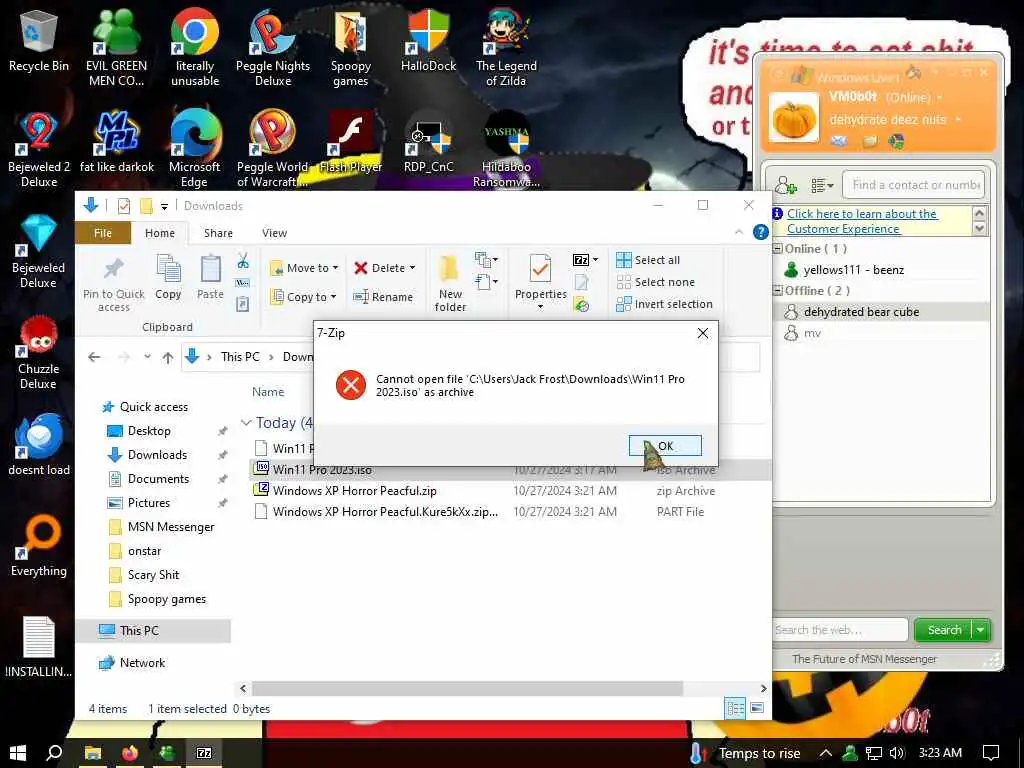
Task: Open the Delete dropdown menu
Action: pyautogui.click(x=385, y=268)
